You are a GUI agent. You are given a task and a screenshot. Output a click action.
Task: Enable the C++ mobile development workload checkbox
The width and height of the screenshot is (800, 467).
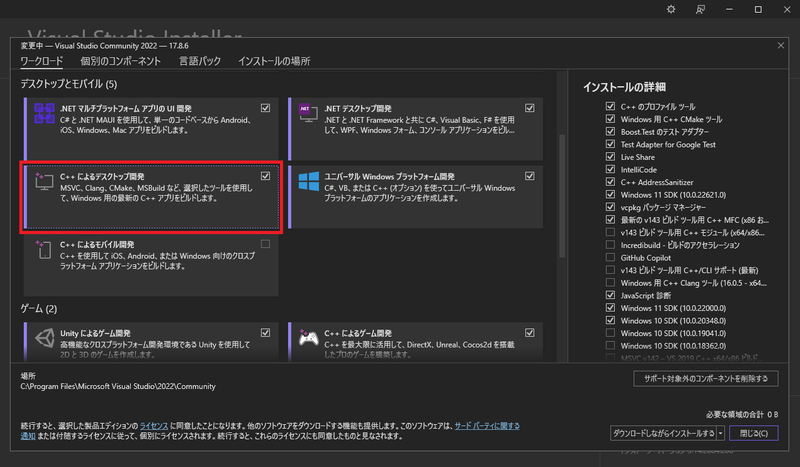265,244
